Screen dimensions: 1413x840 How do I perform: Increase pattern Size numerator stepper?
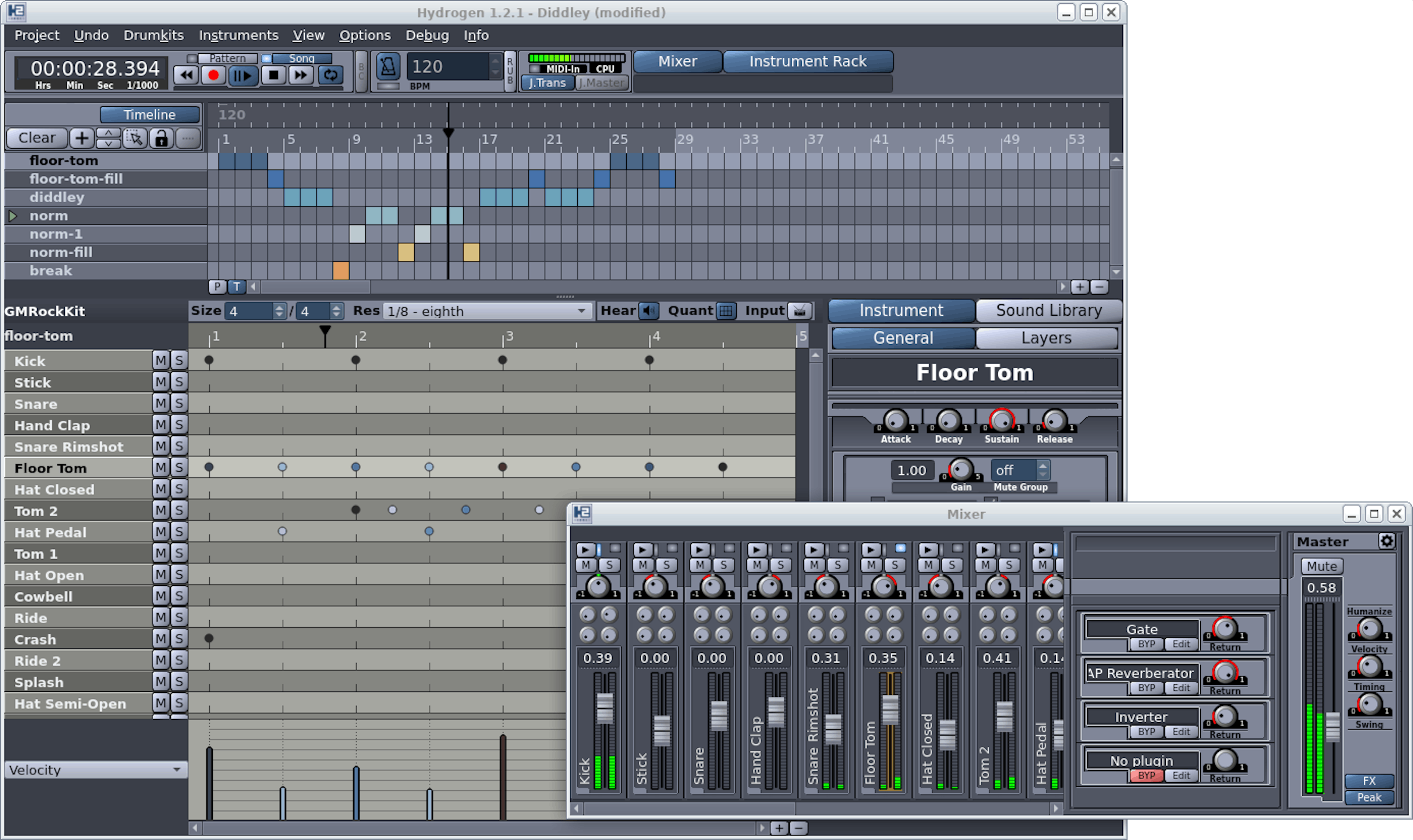[279, 307]
